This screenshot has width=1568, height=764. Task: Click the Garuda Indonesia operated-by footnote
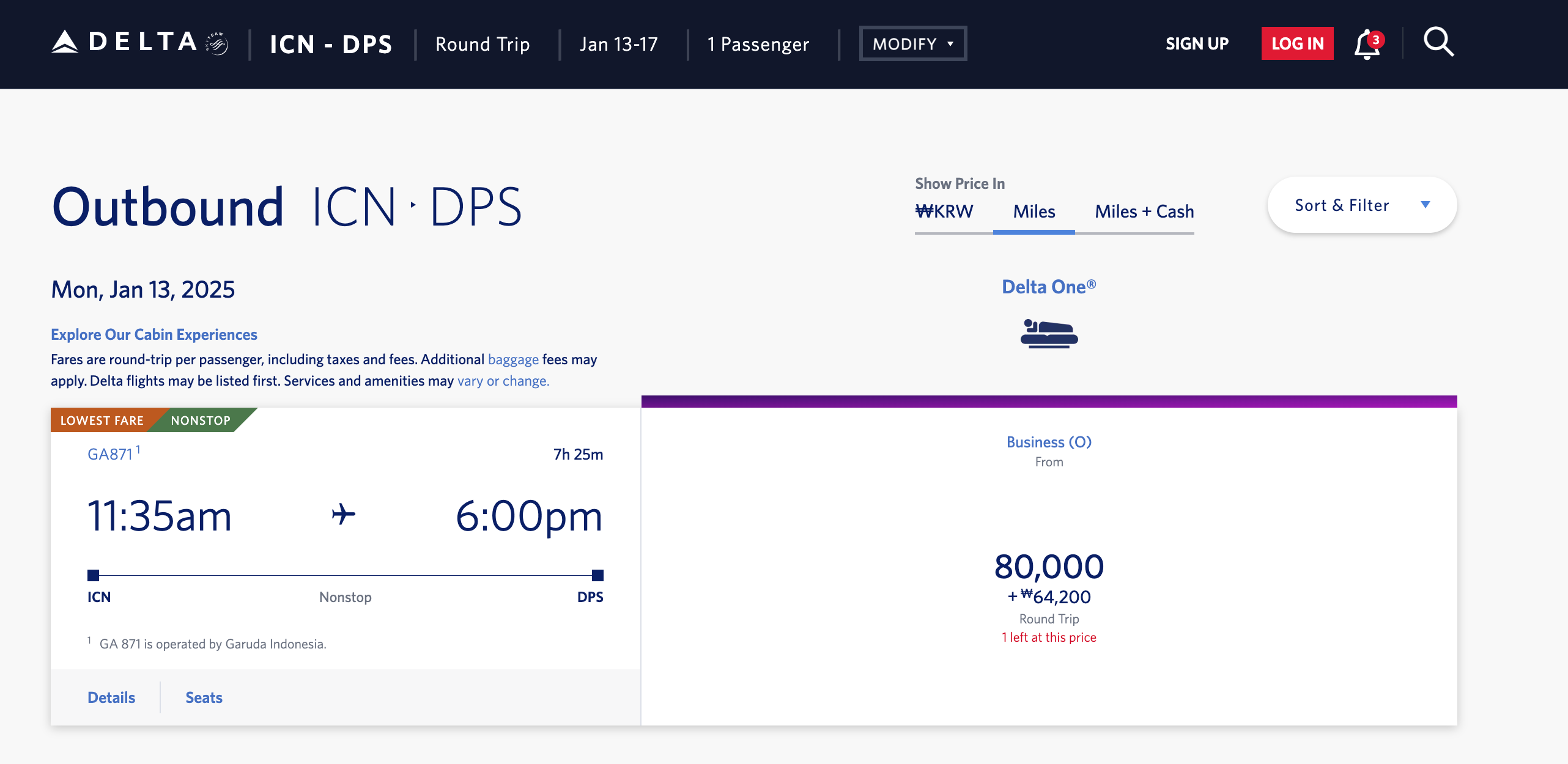[213, 644]
